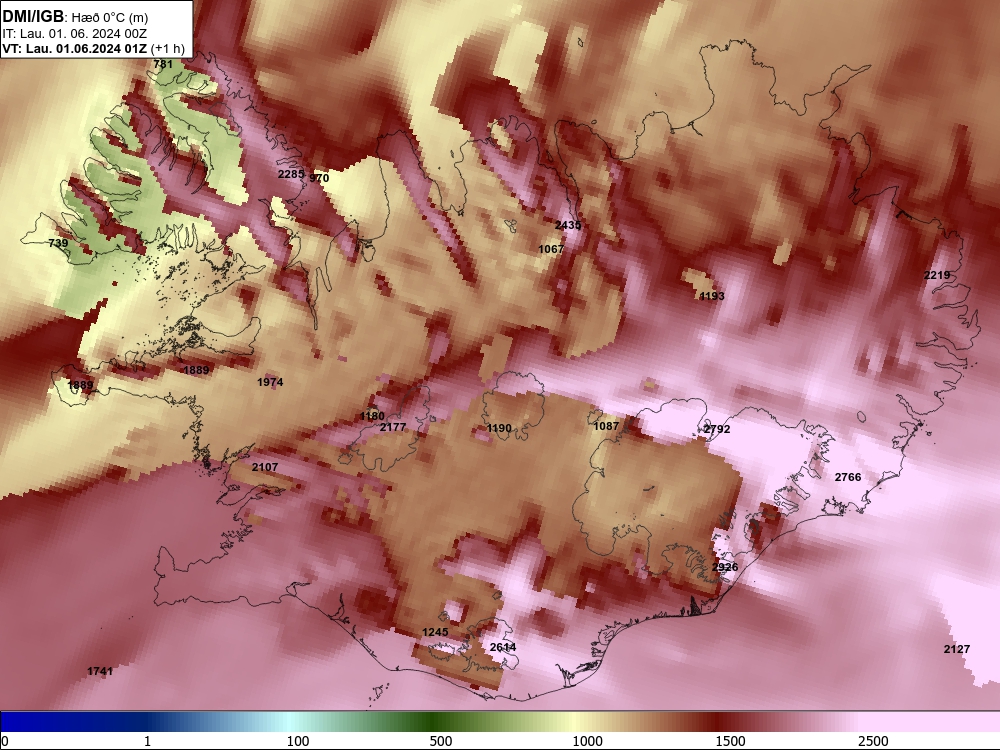Screen dimensions: 1000x750
Task: Click the map value "2107"
Action: click(x=265, y=467)
